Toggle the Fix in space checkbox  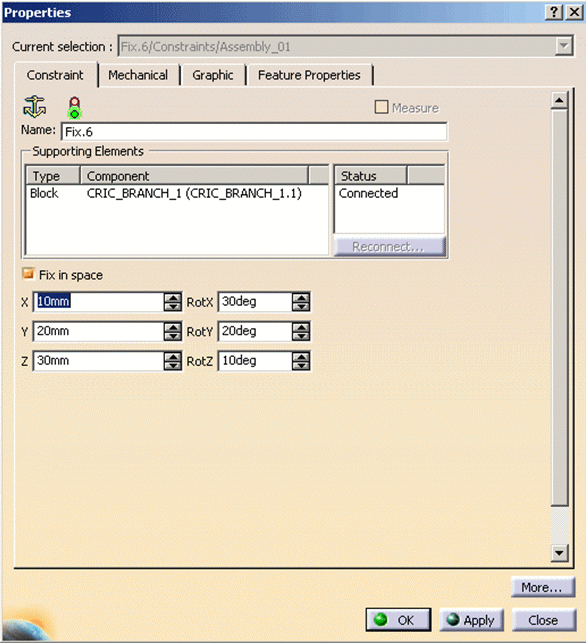point(28,274)
